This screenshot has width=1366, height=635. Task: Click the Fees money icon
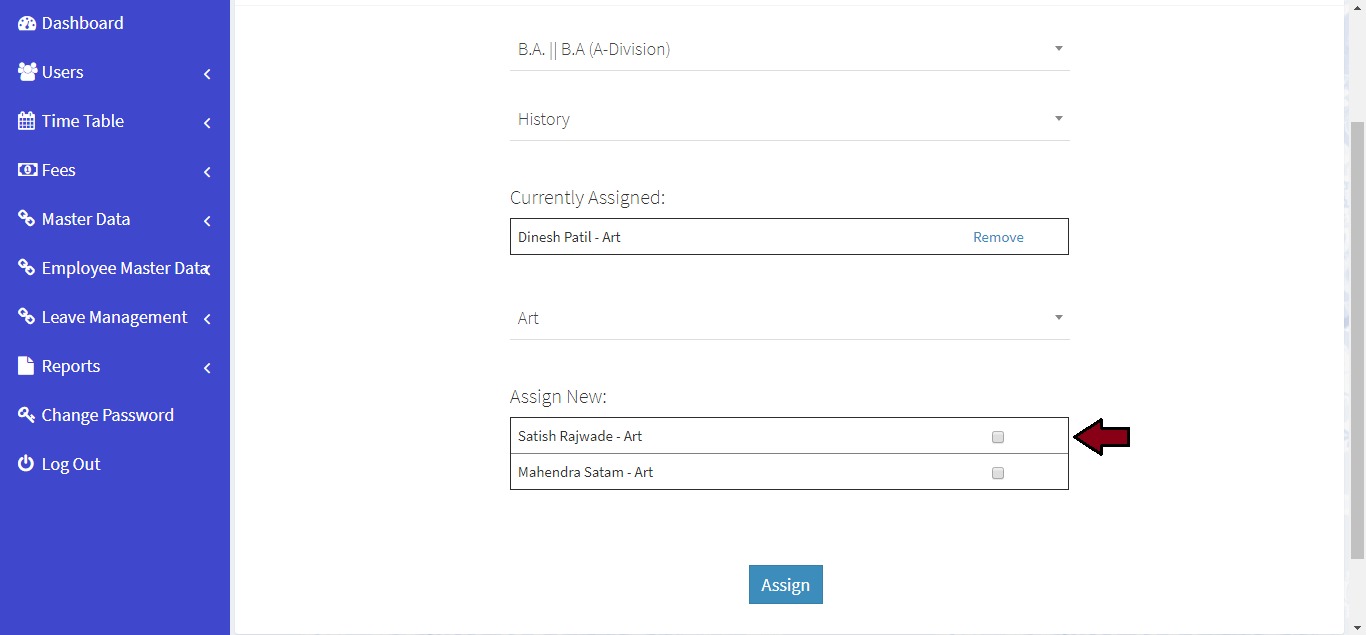point(27,170)
